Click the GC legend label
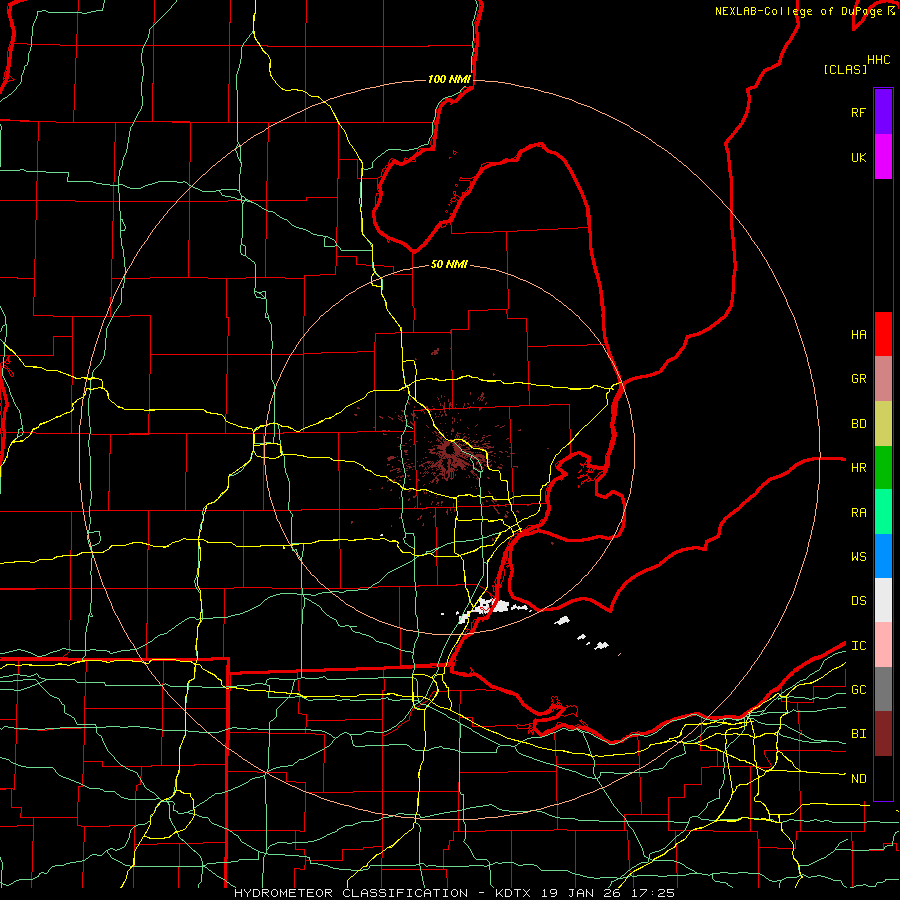The height and width of the screenshot is (900, 900). (x=858, y=690)
